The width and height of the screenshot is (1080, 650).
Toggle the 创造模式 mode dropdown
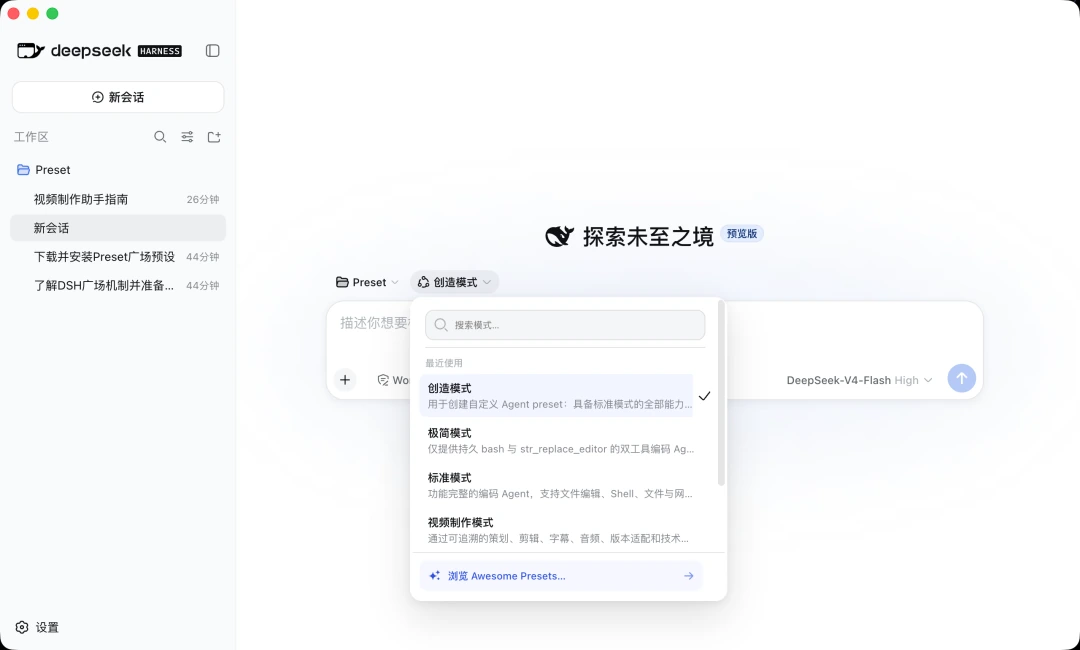455,282
